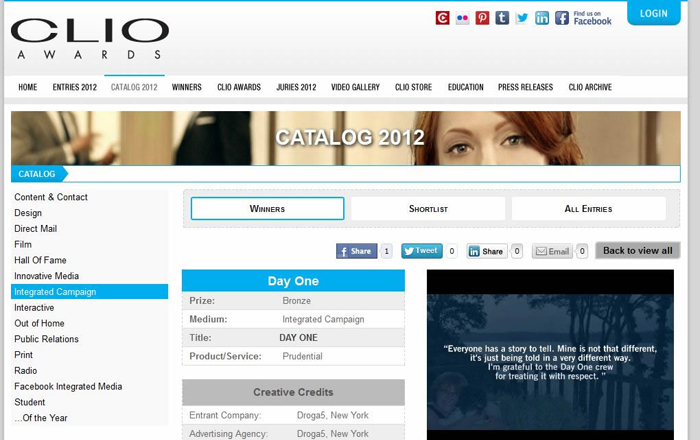
Task: Select Innovative Media category
Action: [46, 276]
